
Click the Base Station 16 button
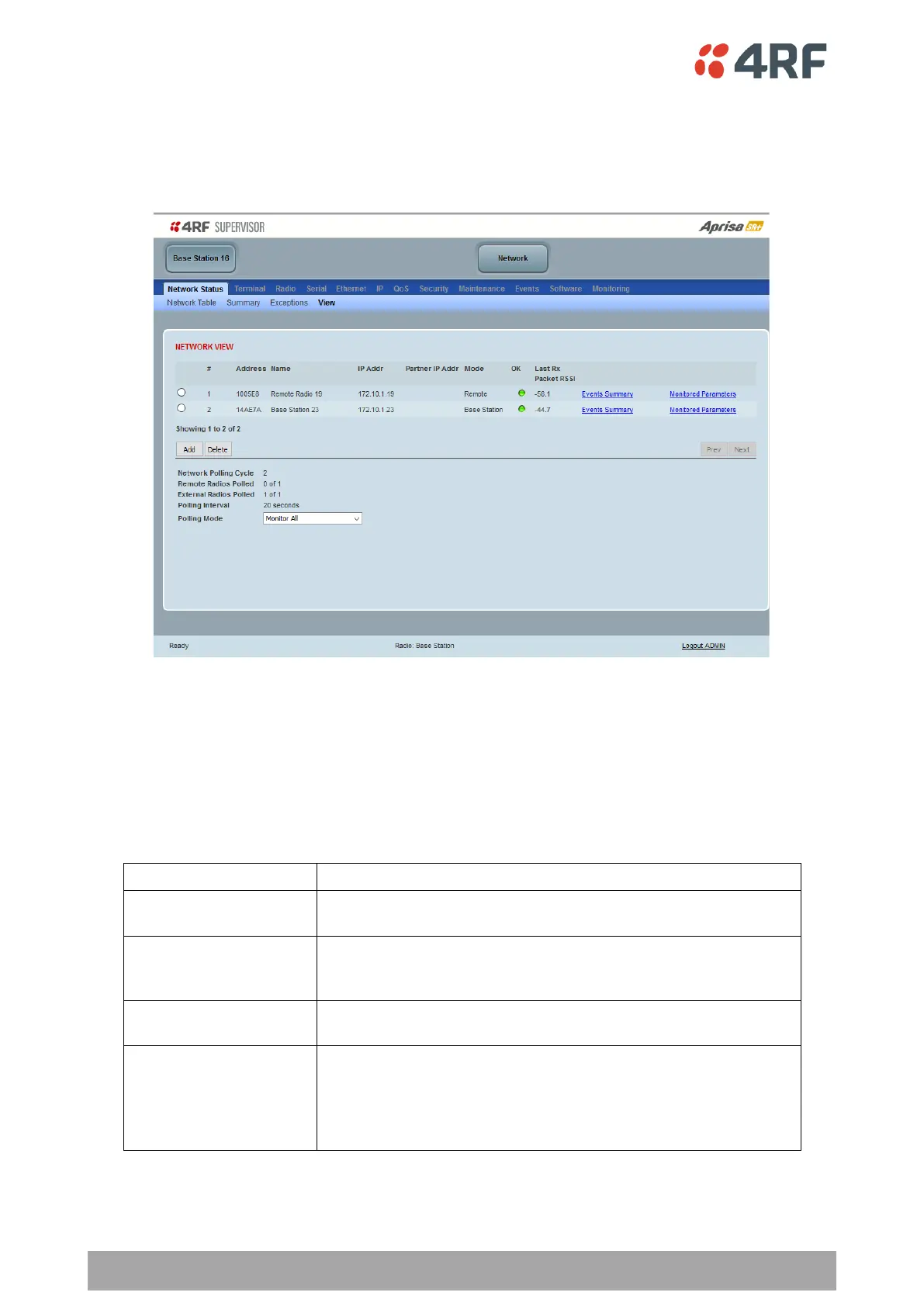click(x=201, y=258)
